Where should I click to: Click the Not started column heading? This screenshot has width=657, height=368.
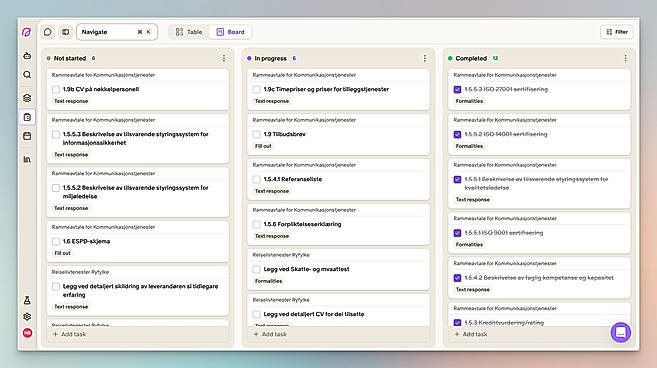click(x=70, y=58)
